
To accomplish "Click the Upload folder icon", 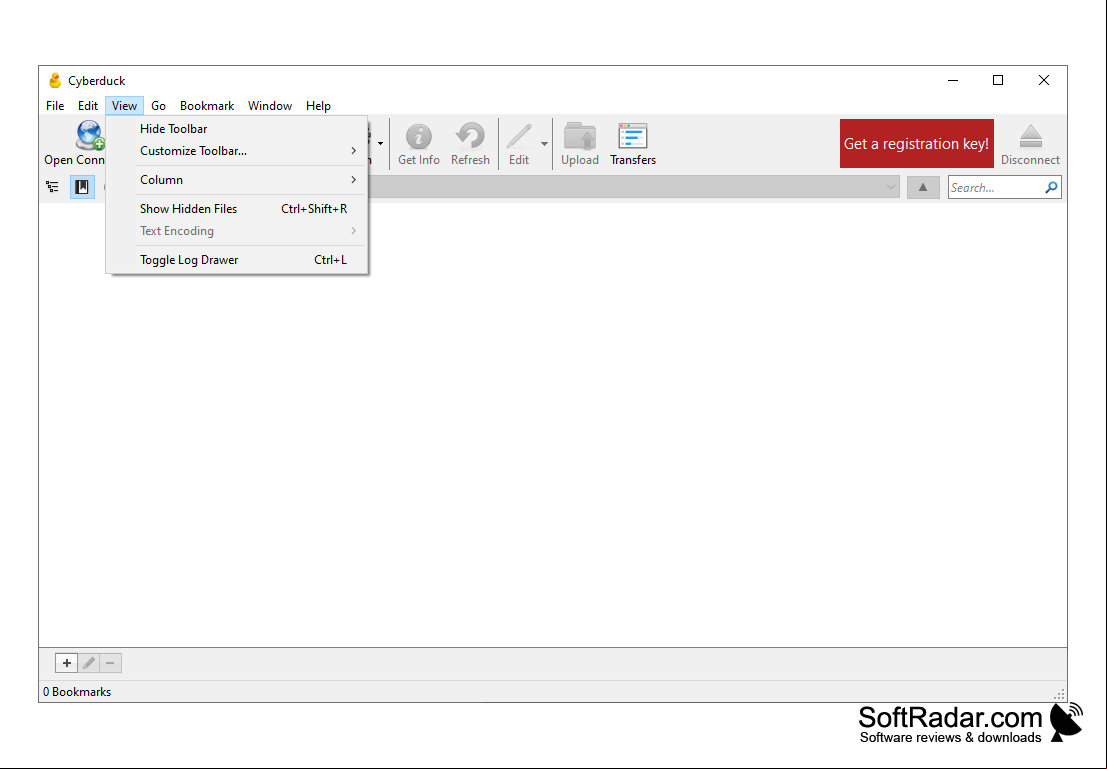I will tap(580, 136).
